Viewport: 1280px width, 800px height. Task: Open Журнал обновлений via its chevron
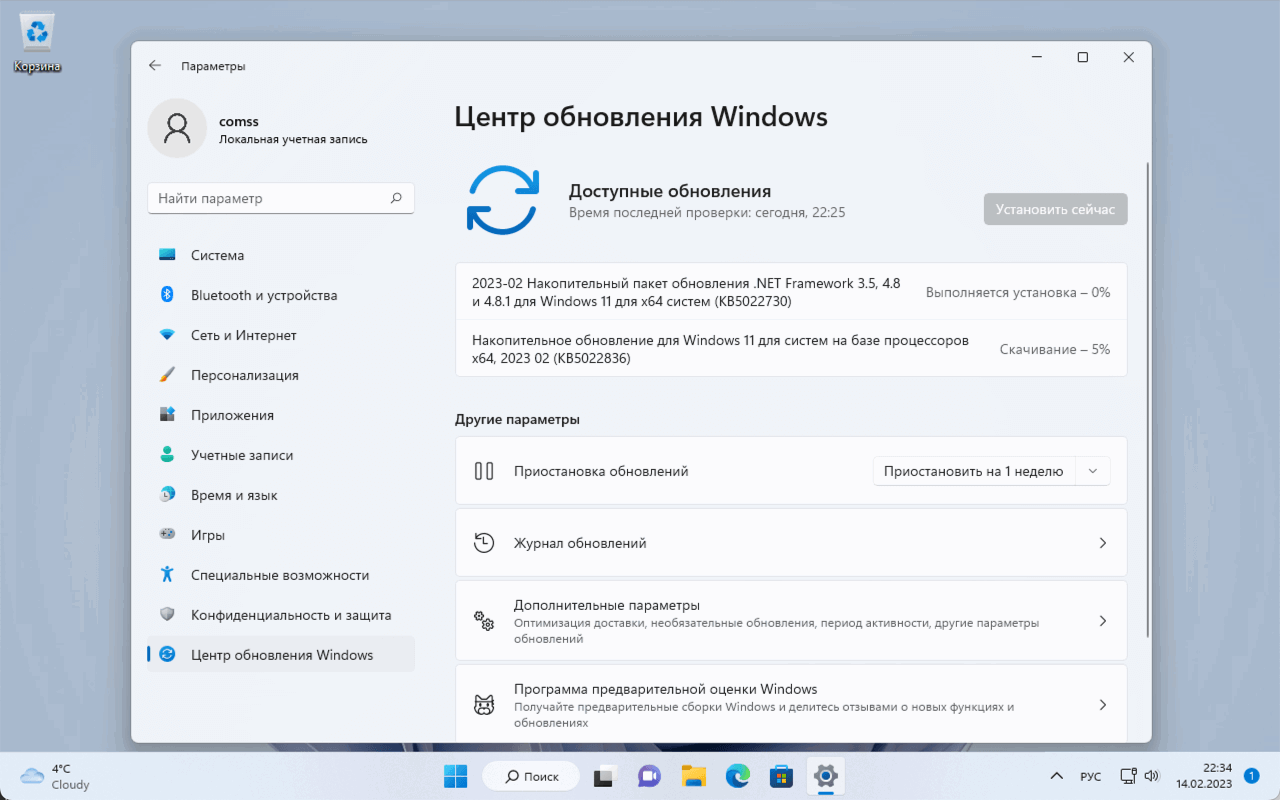(1103, 543)
